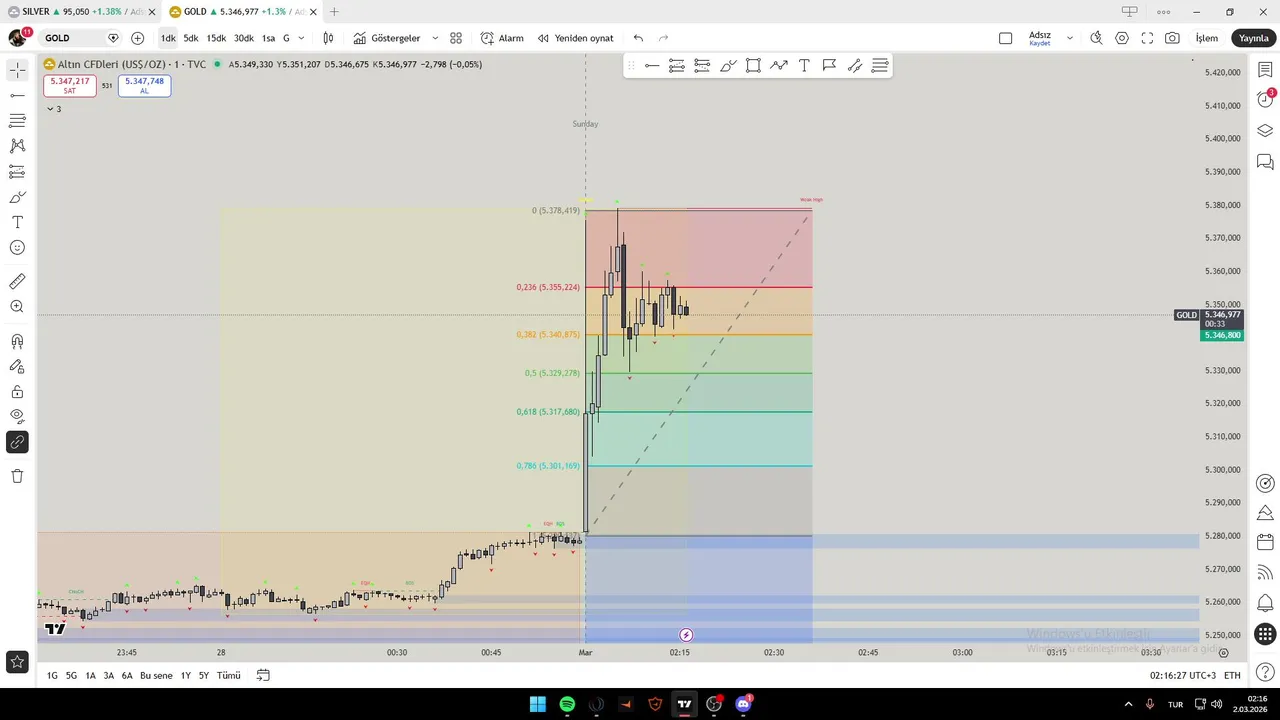Viewport: 1280px width, 720px height.
Task: Open the layout setup square selector
Action: (x=1006, y=38)
